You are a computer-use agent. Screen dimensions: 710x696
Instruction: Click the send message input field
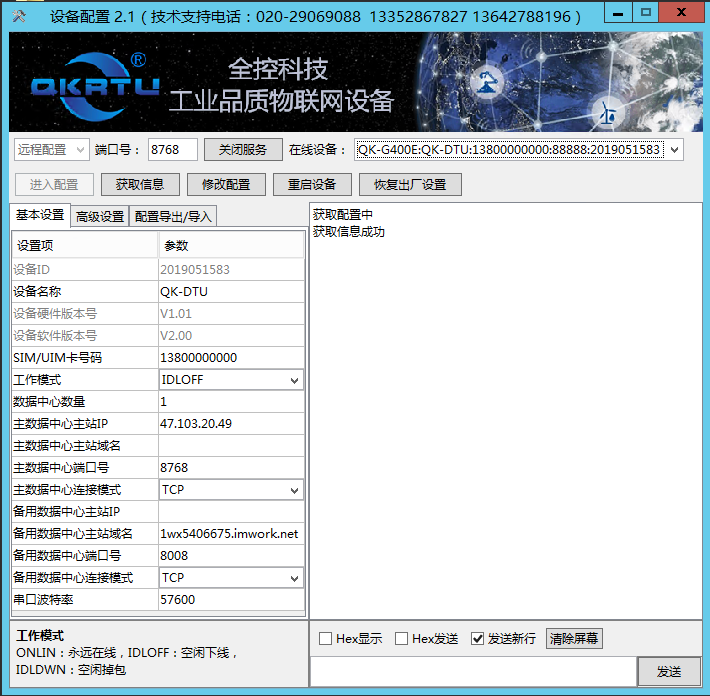(x=473, y=672)
